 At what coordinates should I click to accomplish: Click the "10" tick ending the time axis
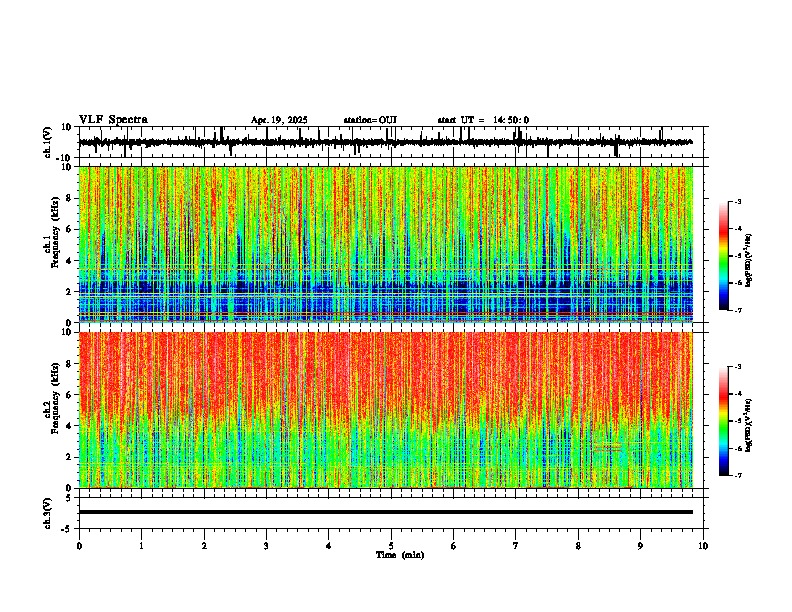(703, 546)
